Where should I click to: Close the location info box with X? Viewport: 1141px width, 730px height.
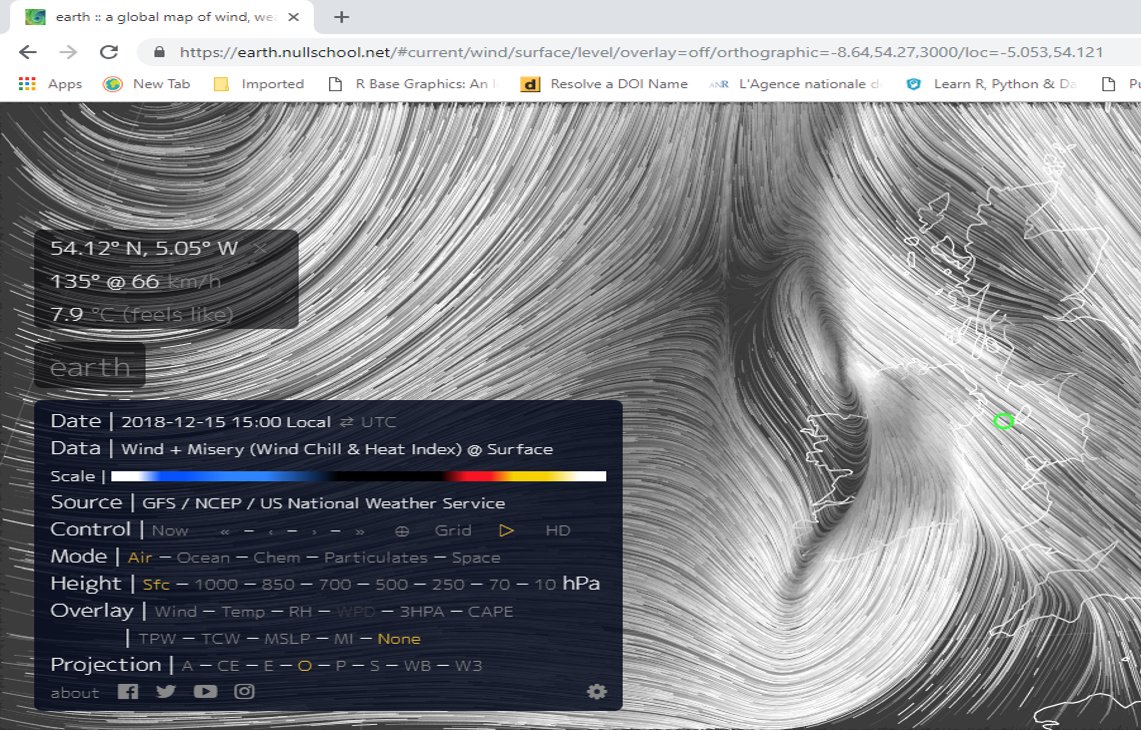coord(261,249)
